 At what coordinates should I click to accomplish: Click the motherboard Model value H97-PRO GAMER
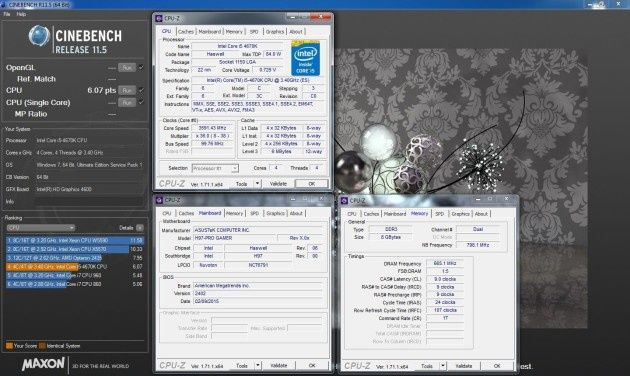click(234, 238)
